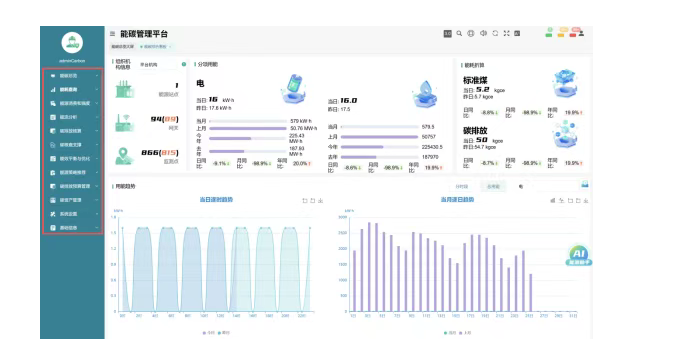Switch monthly chart to line type icon
680x360 pixels.
[x=562, y=200]
